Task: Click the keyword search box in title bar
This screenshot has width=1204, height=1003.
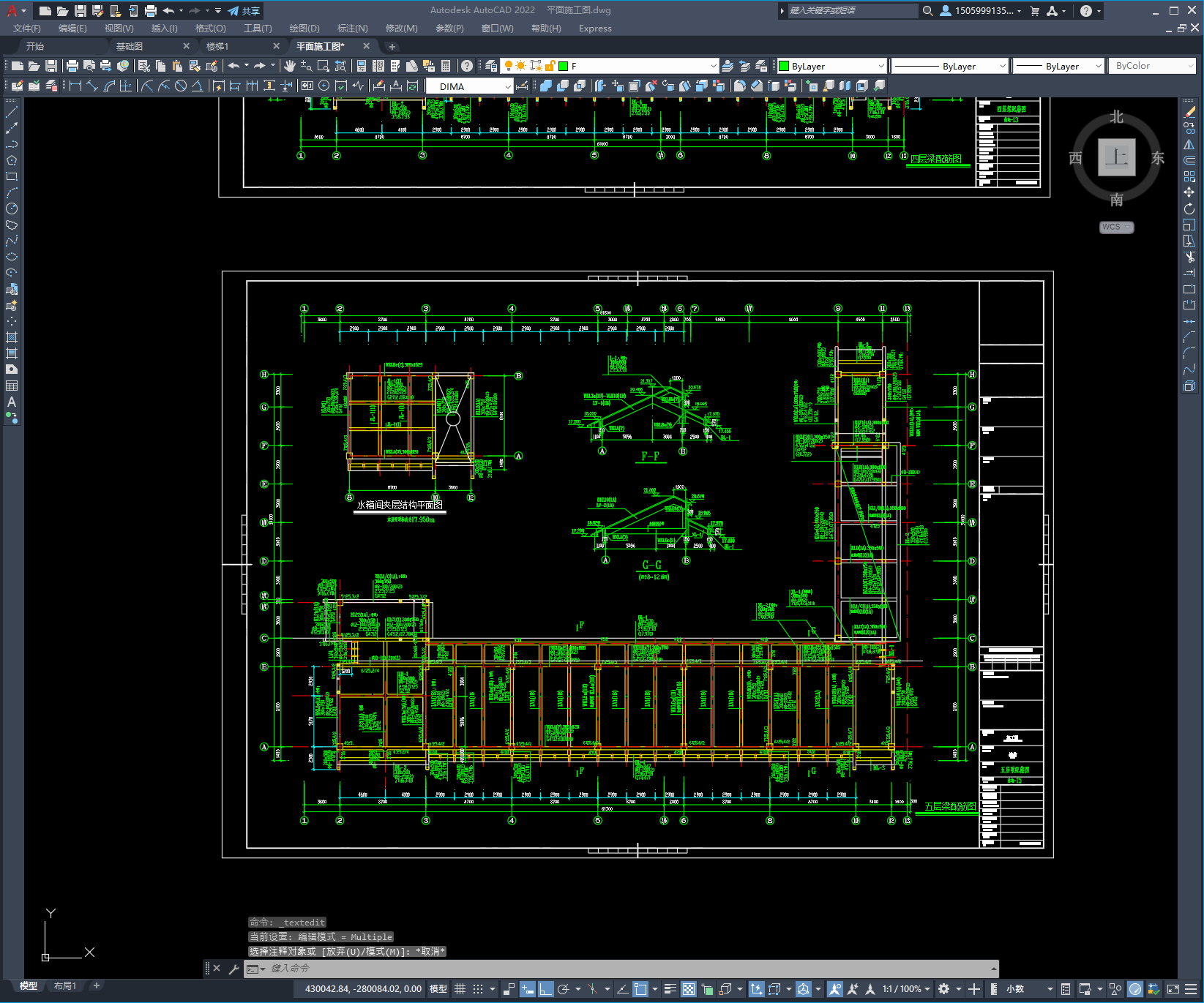Action: (x=852, y=10)
